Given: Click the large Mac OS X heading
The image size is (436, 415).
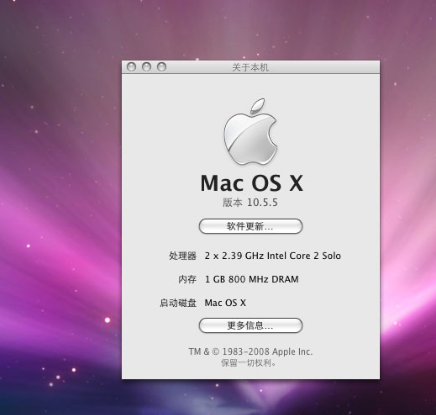Looking at the screenshot, I should (x=252, y=183).
